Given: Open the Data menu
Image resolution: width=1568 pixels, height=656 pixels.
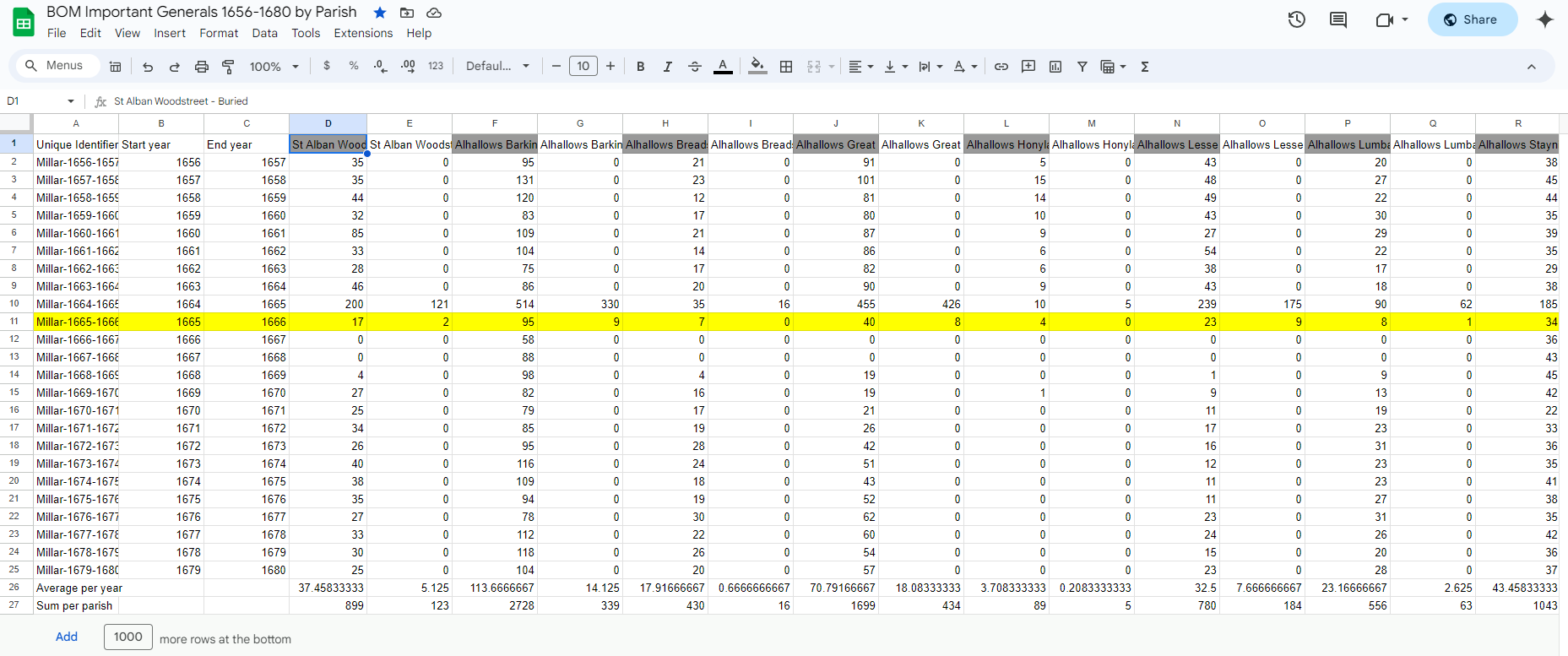Looking at the screenshot, I should [264, 33].
